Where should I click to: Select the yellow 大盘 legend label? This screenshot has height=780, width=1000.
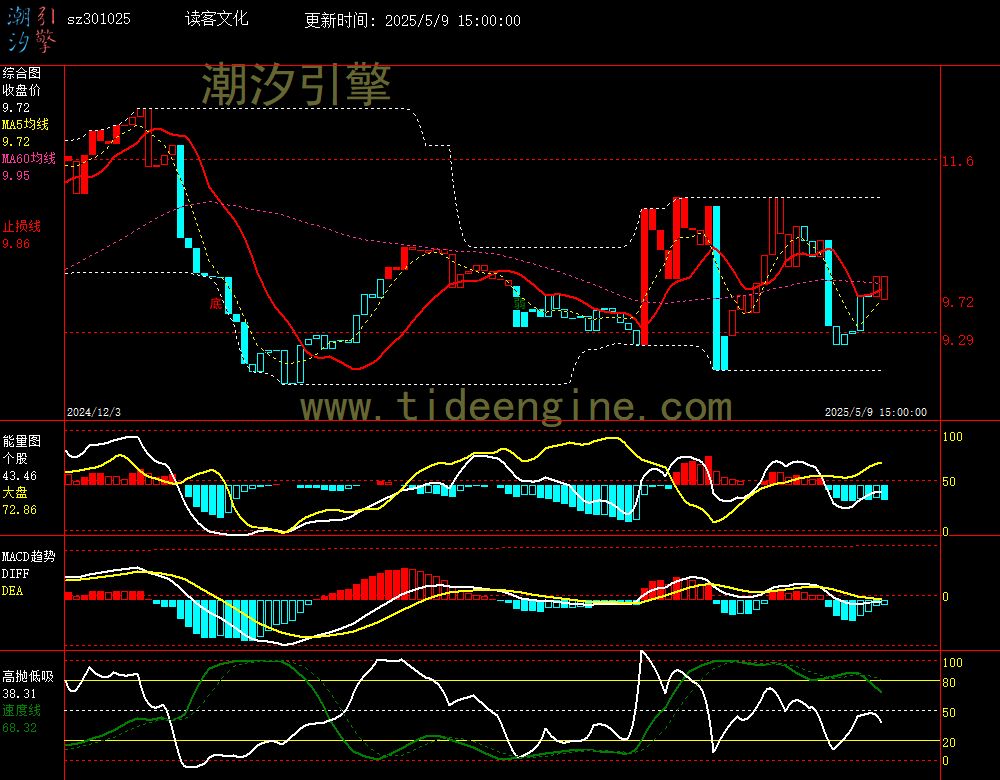(x=15, y=492)
